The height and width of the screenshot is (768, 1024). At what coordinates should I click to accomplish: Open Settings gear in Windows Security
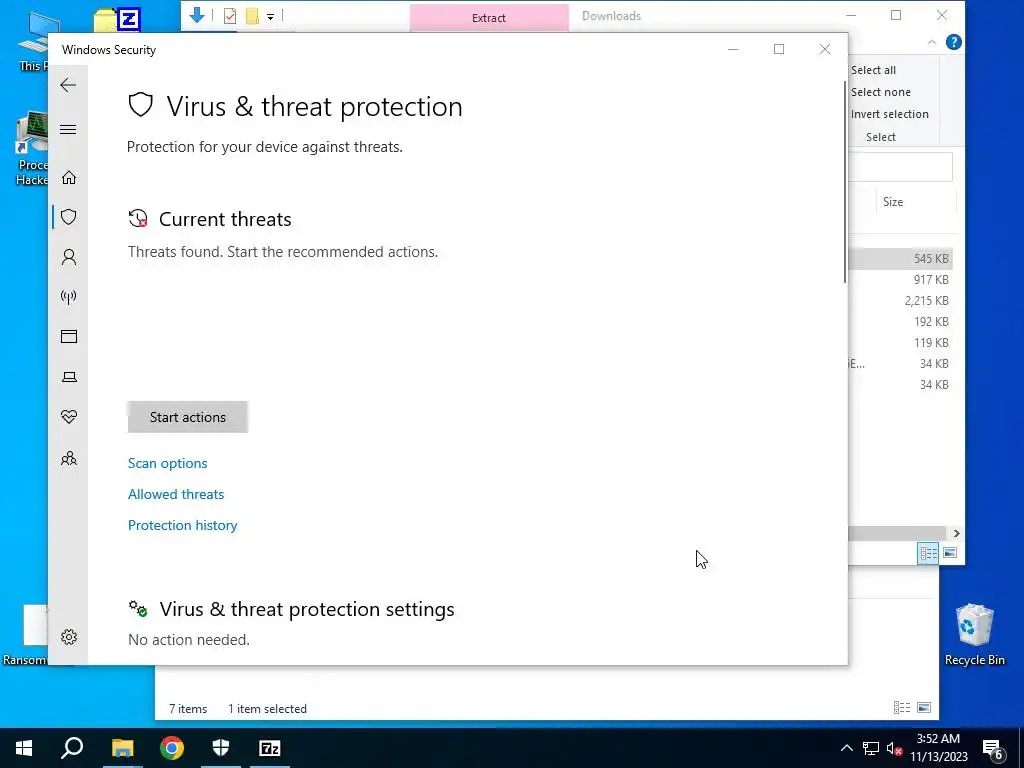pyautogui.click(x=69, y=637)
